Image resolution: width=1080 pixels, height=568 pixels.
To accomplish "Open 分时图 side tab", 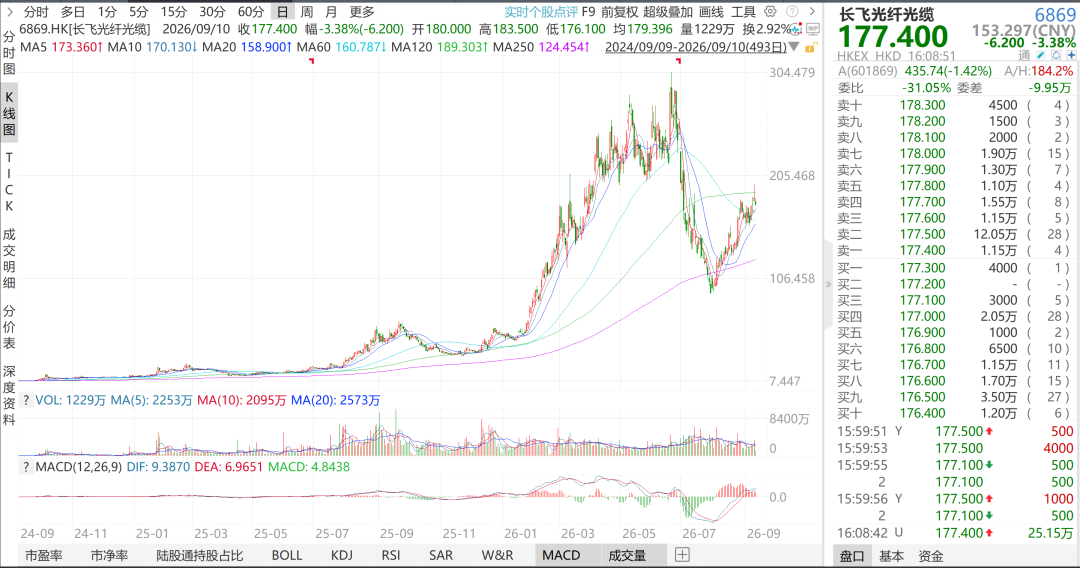I will (x=9, y=52).
